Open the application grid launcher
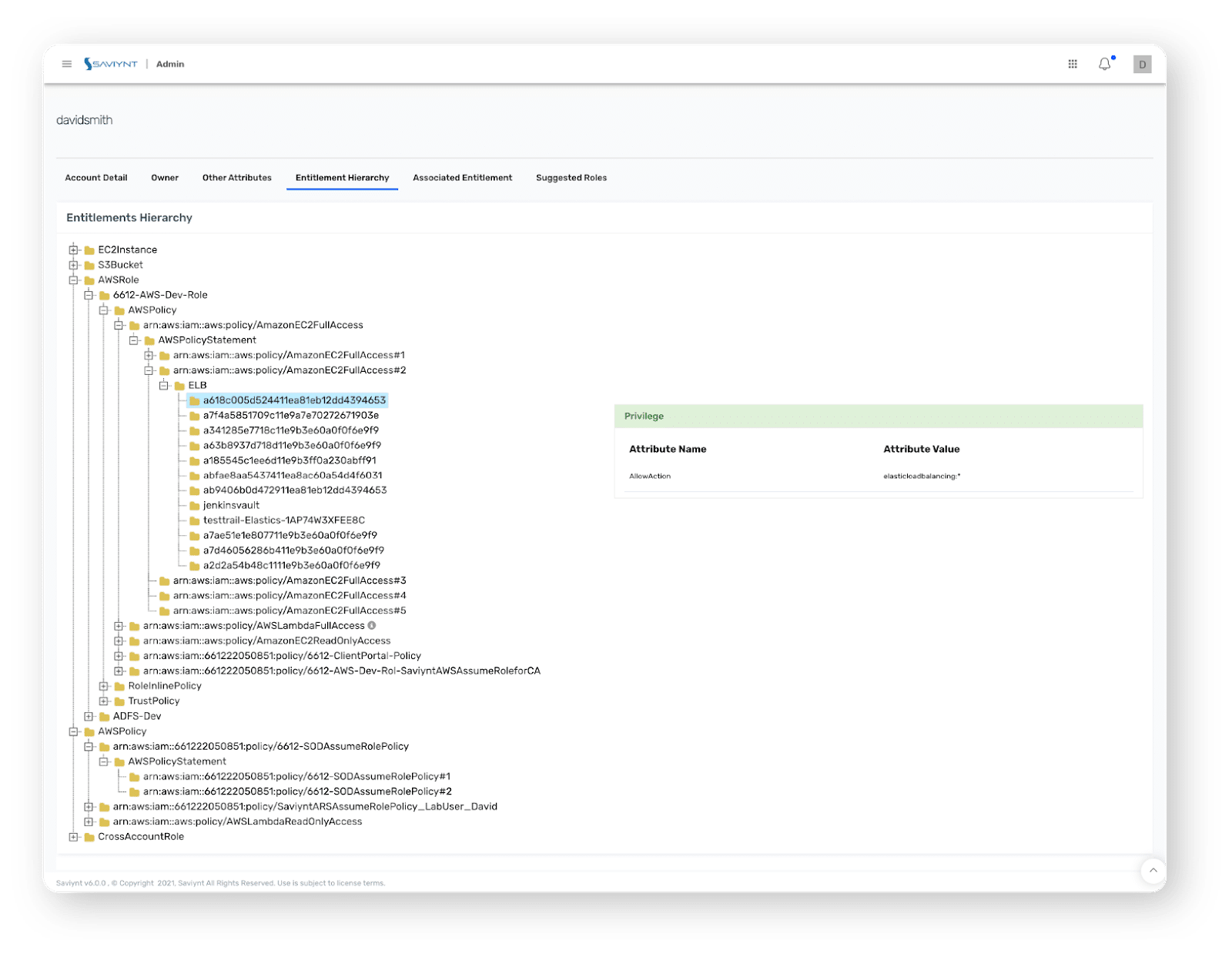 (1073, 64)
